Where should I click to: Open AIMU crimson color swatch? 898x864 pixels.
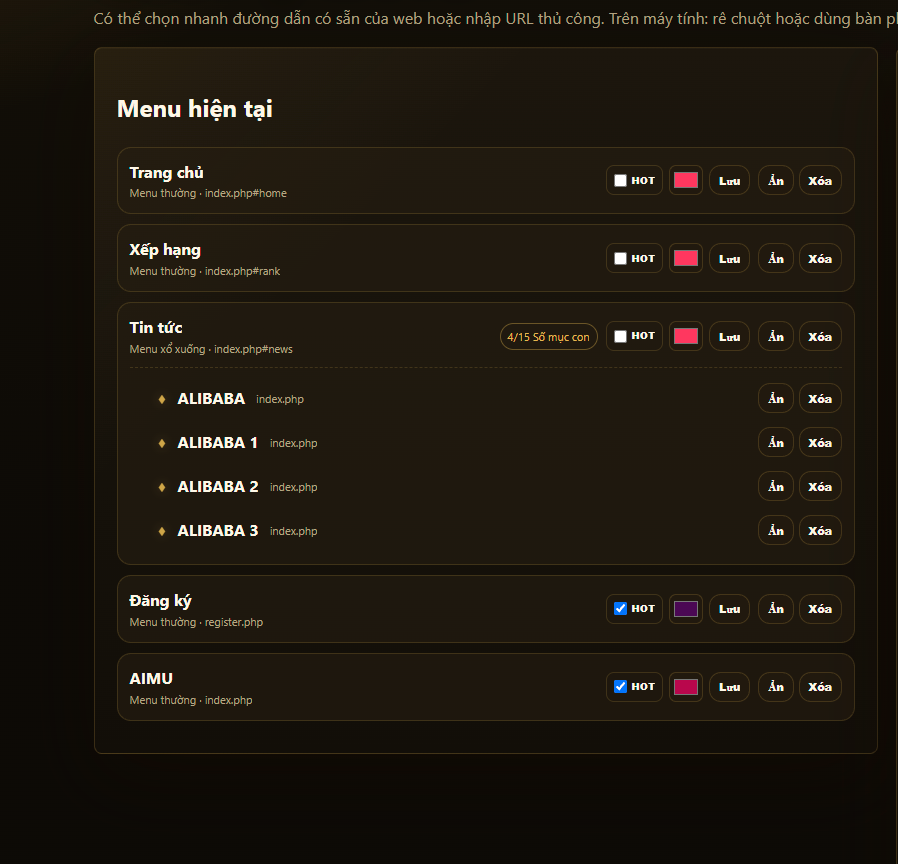pyautogui.click(x=686, y=687)
